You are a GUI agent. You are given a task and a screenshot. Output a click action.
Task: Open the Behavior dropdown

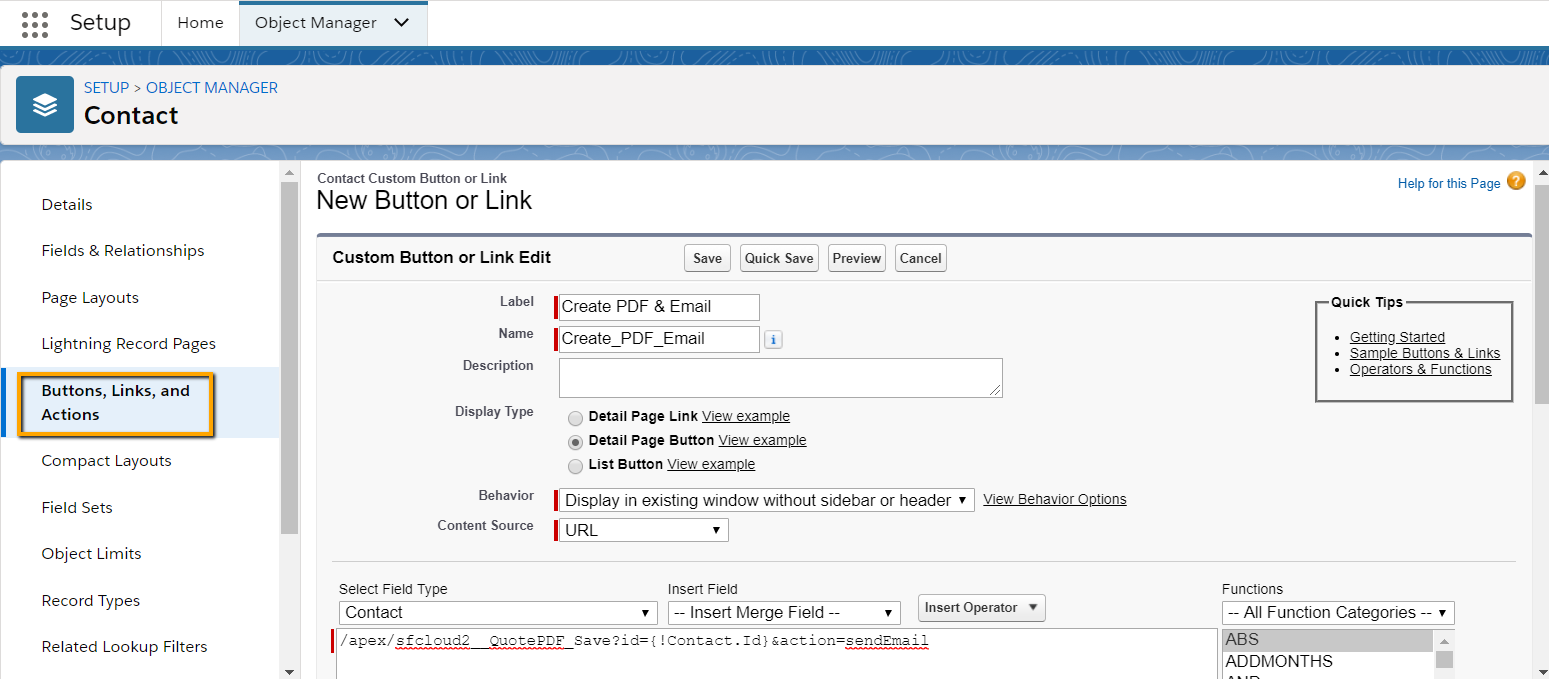766,500
